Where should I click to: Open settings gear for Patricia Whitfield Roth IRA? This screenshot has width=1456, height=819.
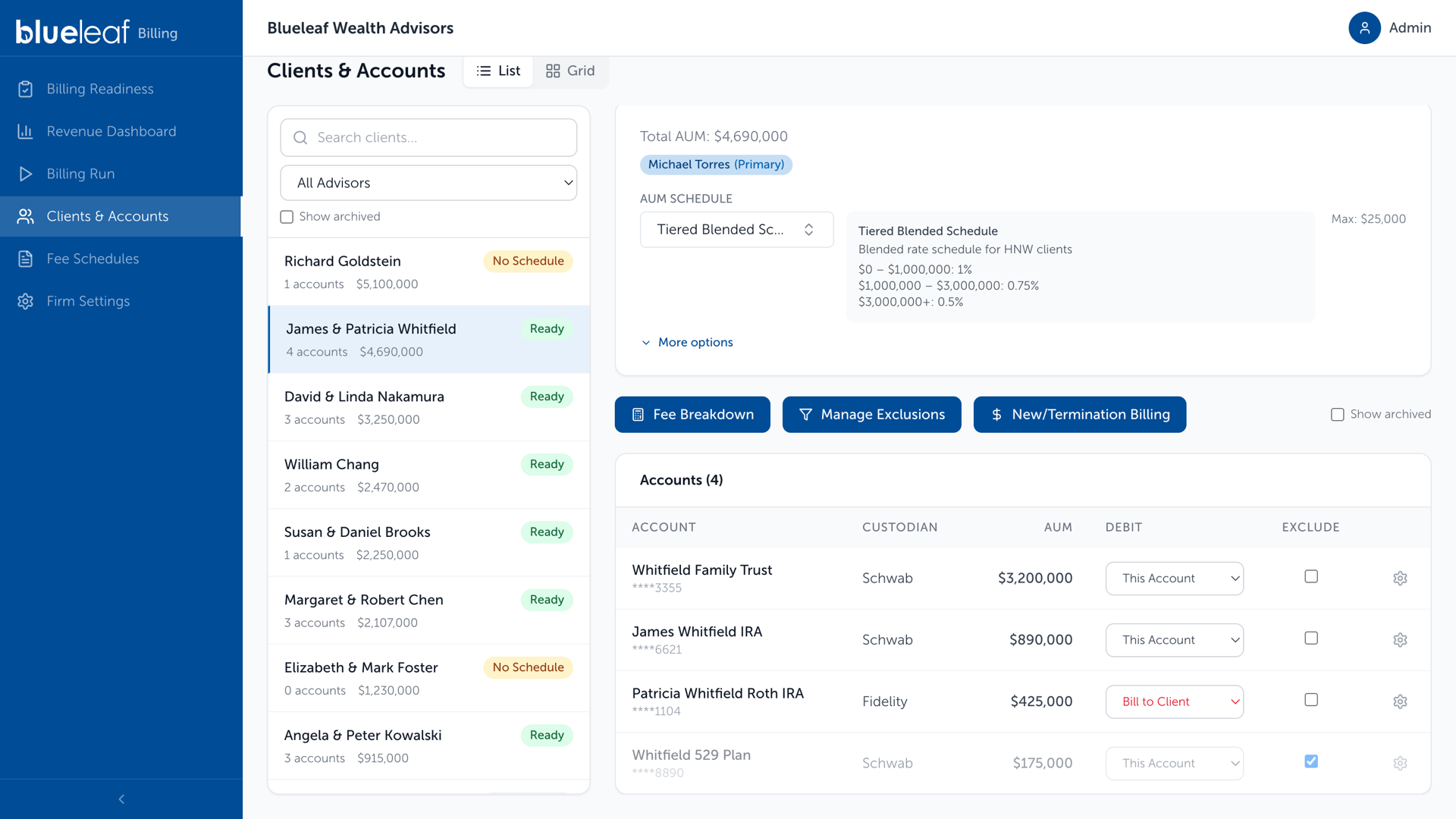(x=1400, y=701)
